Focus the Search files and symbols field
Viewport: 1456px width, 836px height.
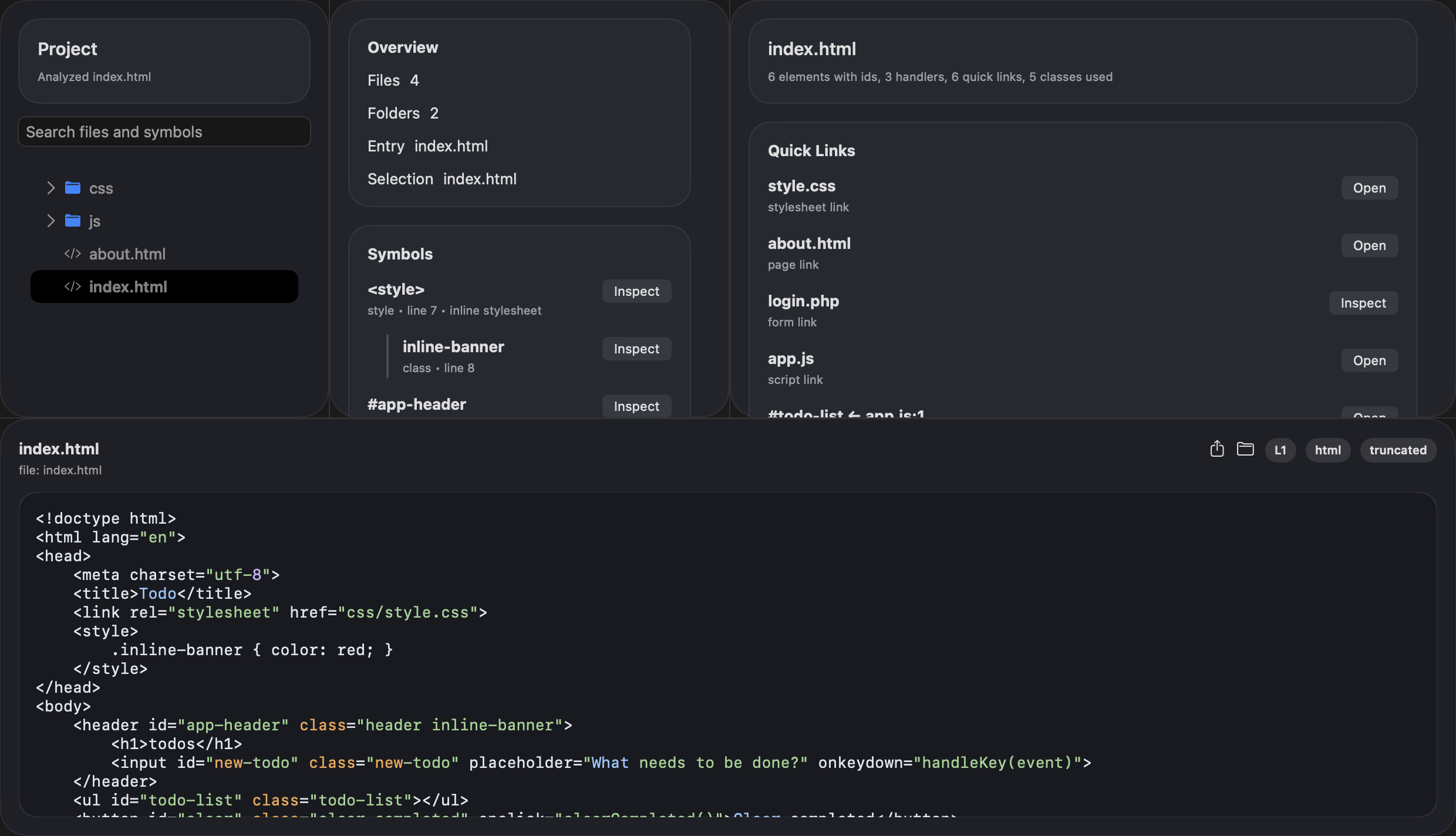[x=164, y=132]
